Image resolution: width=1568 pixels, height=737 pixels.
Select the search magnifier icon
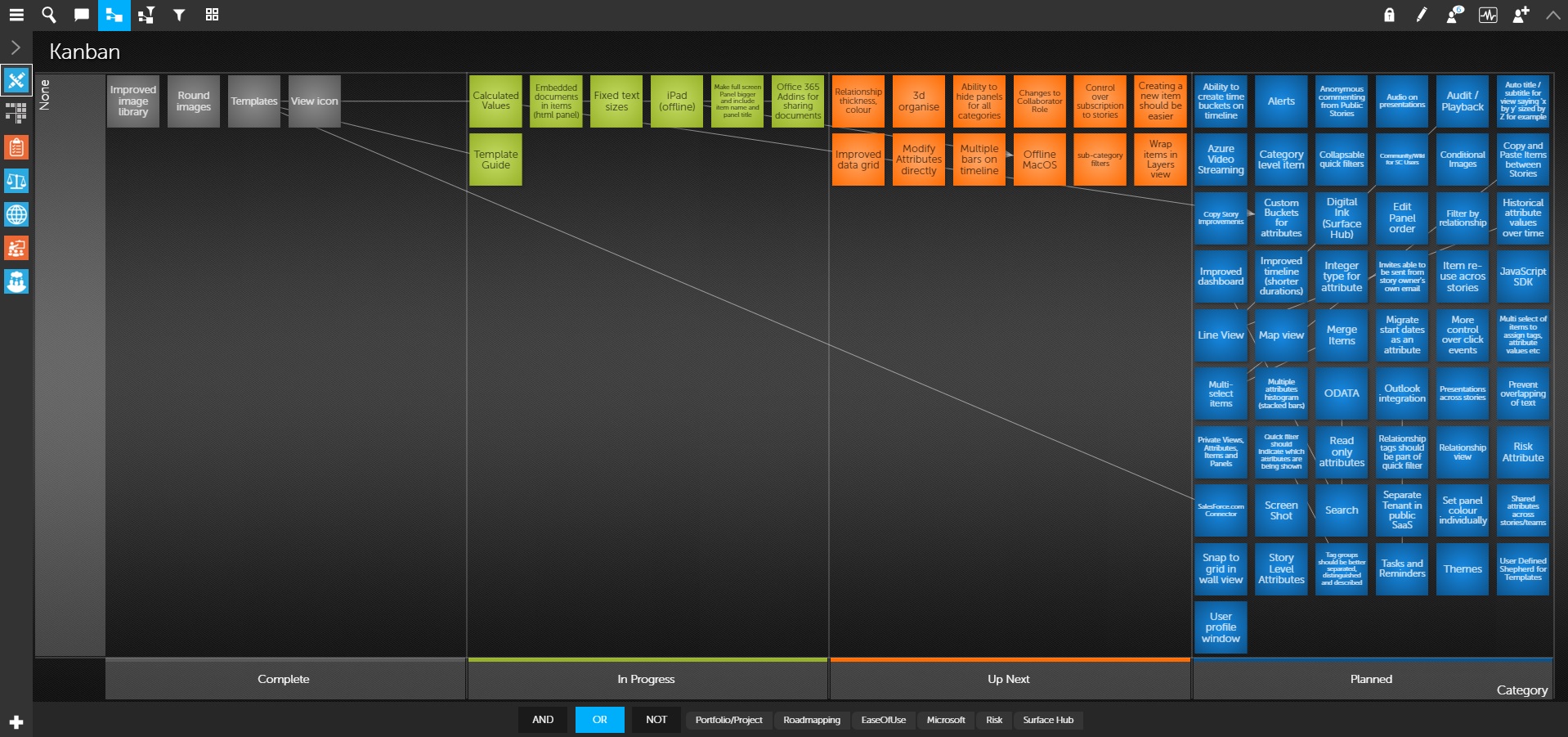tap(48, 15)
